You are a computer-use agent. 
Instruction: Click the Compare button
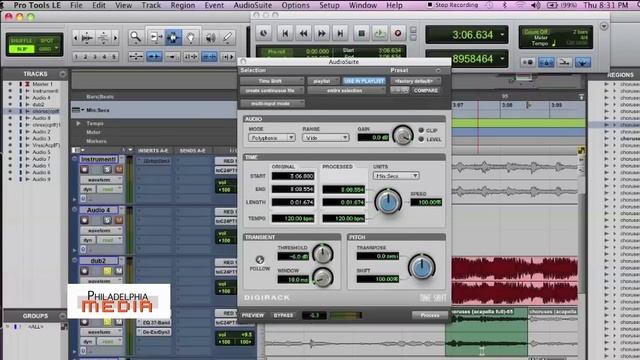(425, 91)
